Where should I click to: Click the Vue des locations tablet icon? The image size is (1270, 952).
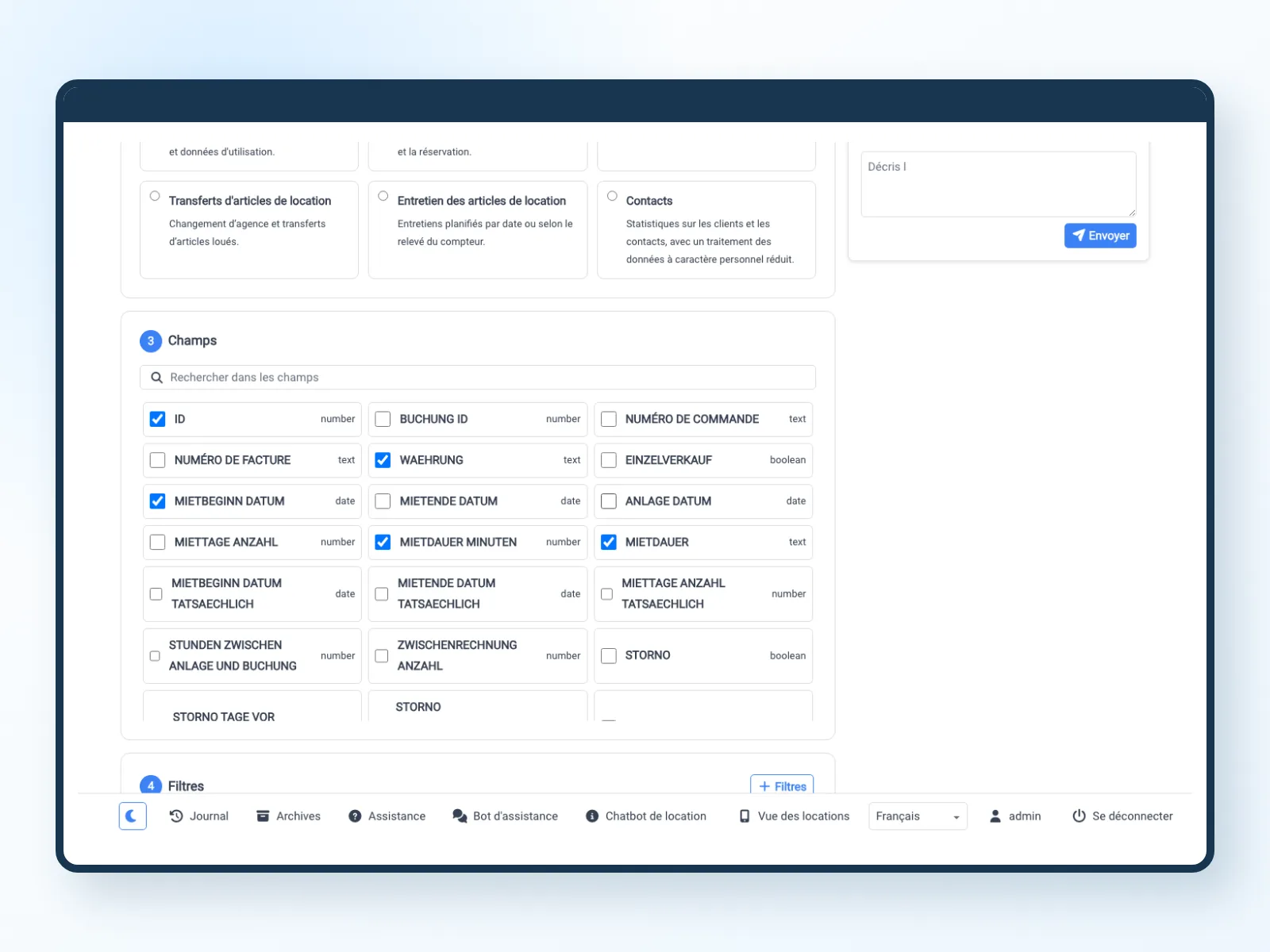click(x=745, y=816)
